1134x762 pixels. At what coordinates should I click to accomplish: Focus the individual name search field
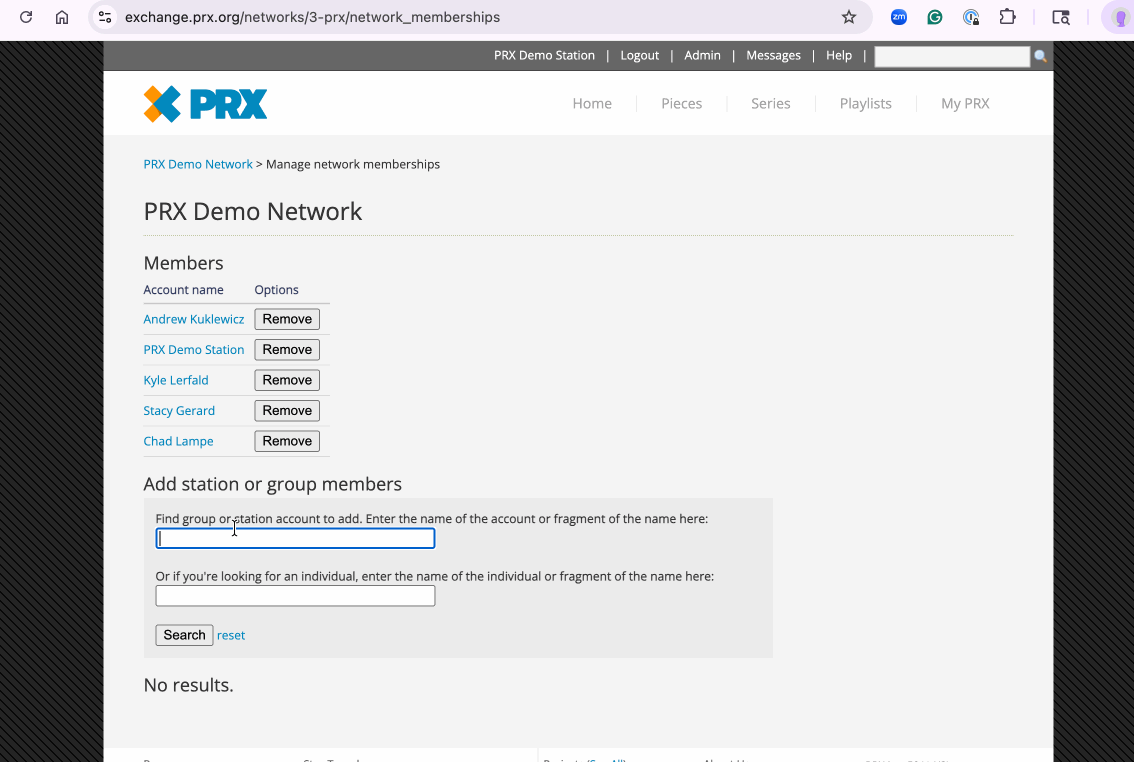pyautogui.click(x=295, y=596)
